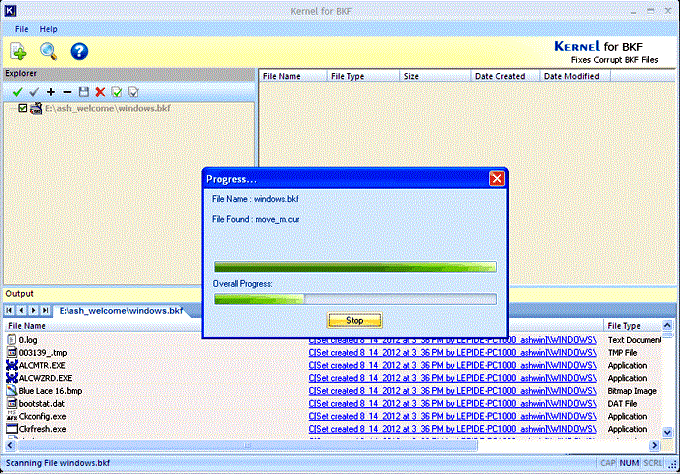Toggle checkbox for E:\ash_welcome\windows.bkf node

pyautogui.click(x=23, y=108)
